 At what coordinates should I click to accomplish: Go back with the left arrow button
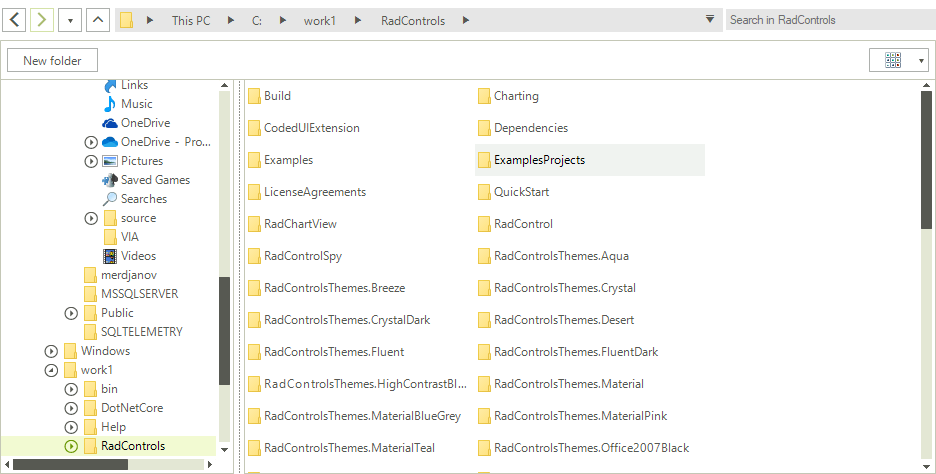pos(14,20)
